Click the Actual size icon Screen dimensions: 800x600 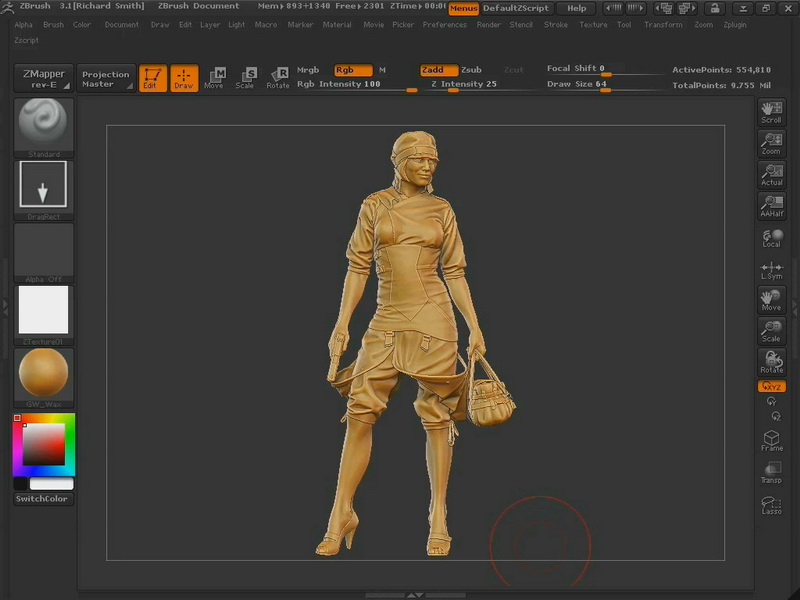[771, 174]
